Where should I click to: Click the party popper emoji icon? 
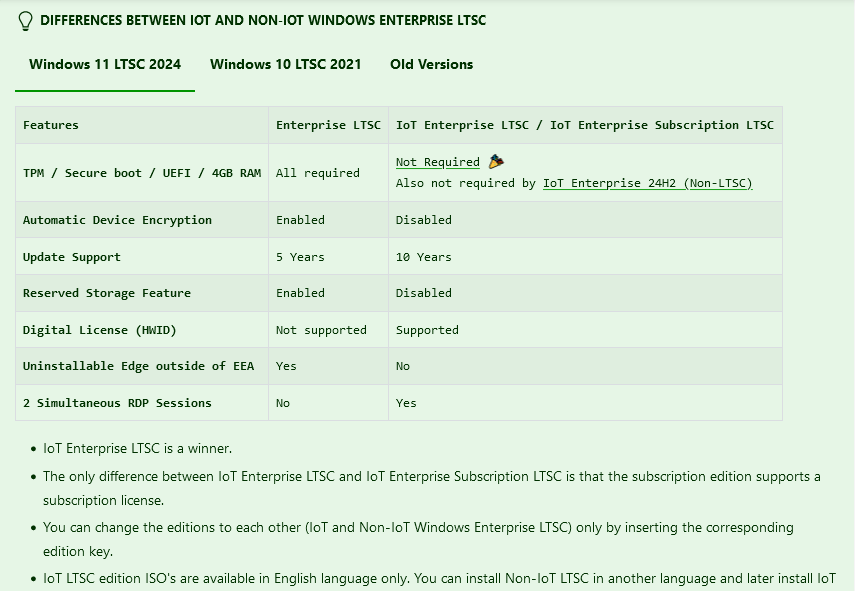click(496, 161)
